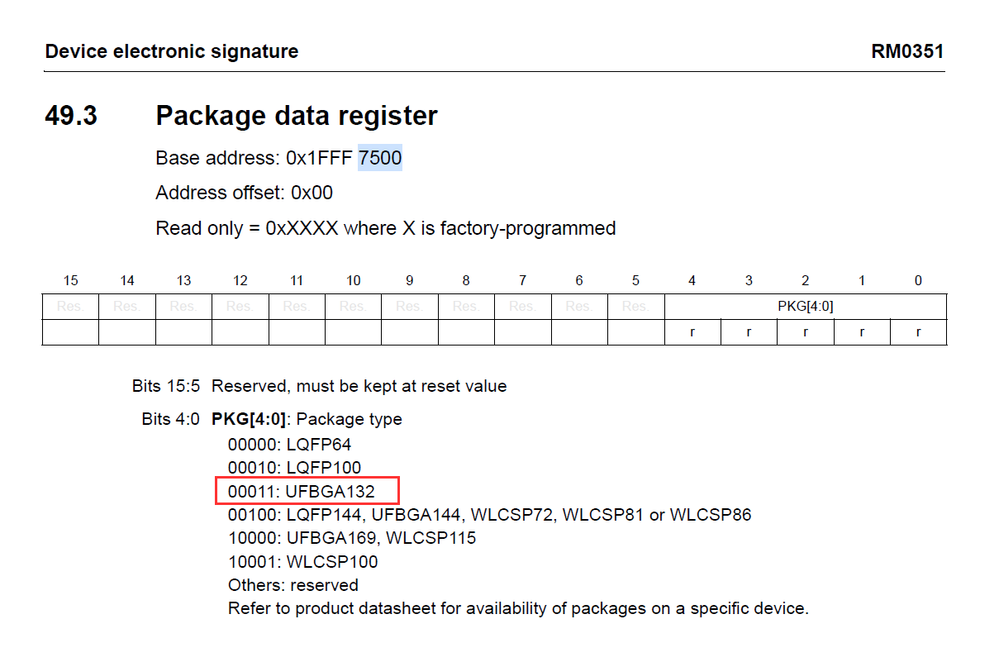This screenshot has width=999, height=653.
Task: Click the highlighted 7500 in base address
Action: coord(380,158)
